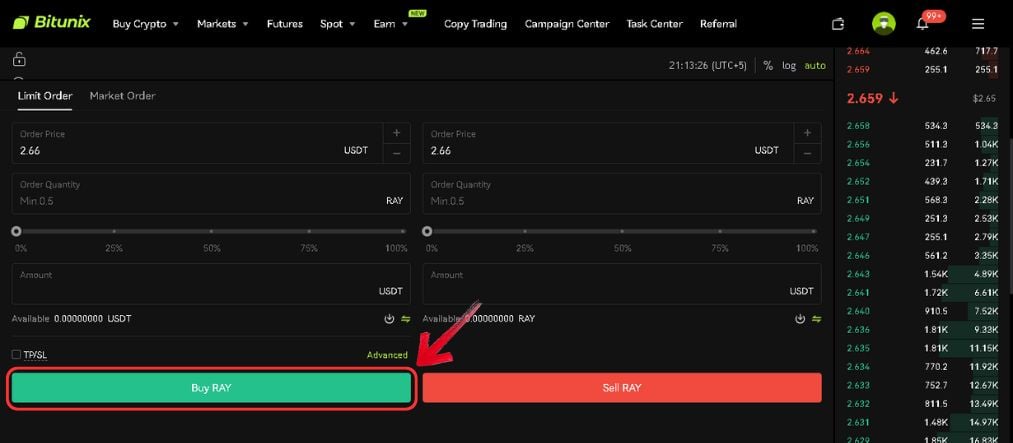Viewport: 1013px width, 443px height.
Task: Open the notifications bell
Action: pos(923,24)
